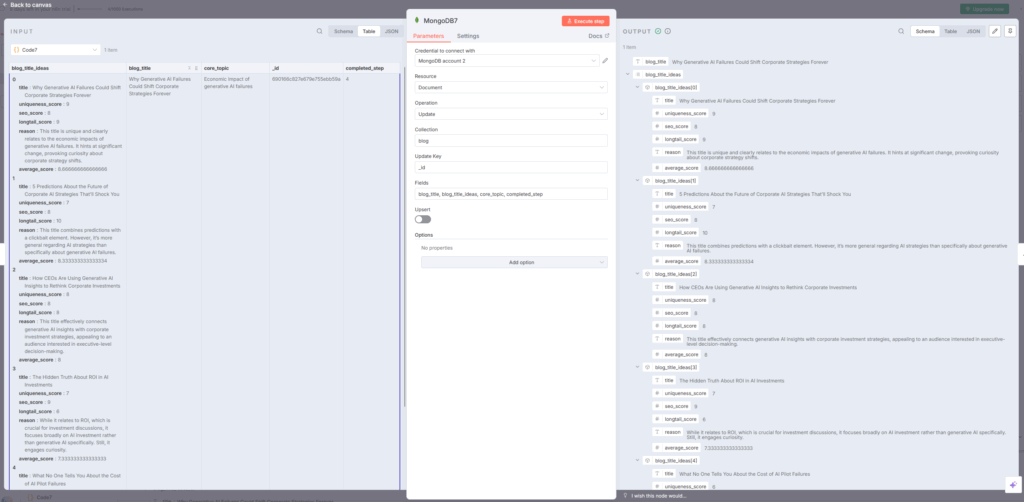
Task: Click the Collection input field
Action: pyautogui.click(x=510, y=141)
